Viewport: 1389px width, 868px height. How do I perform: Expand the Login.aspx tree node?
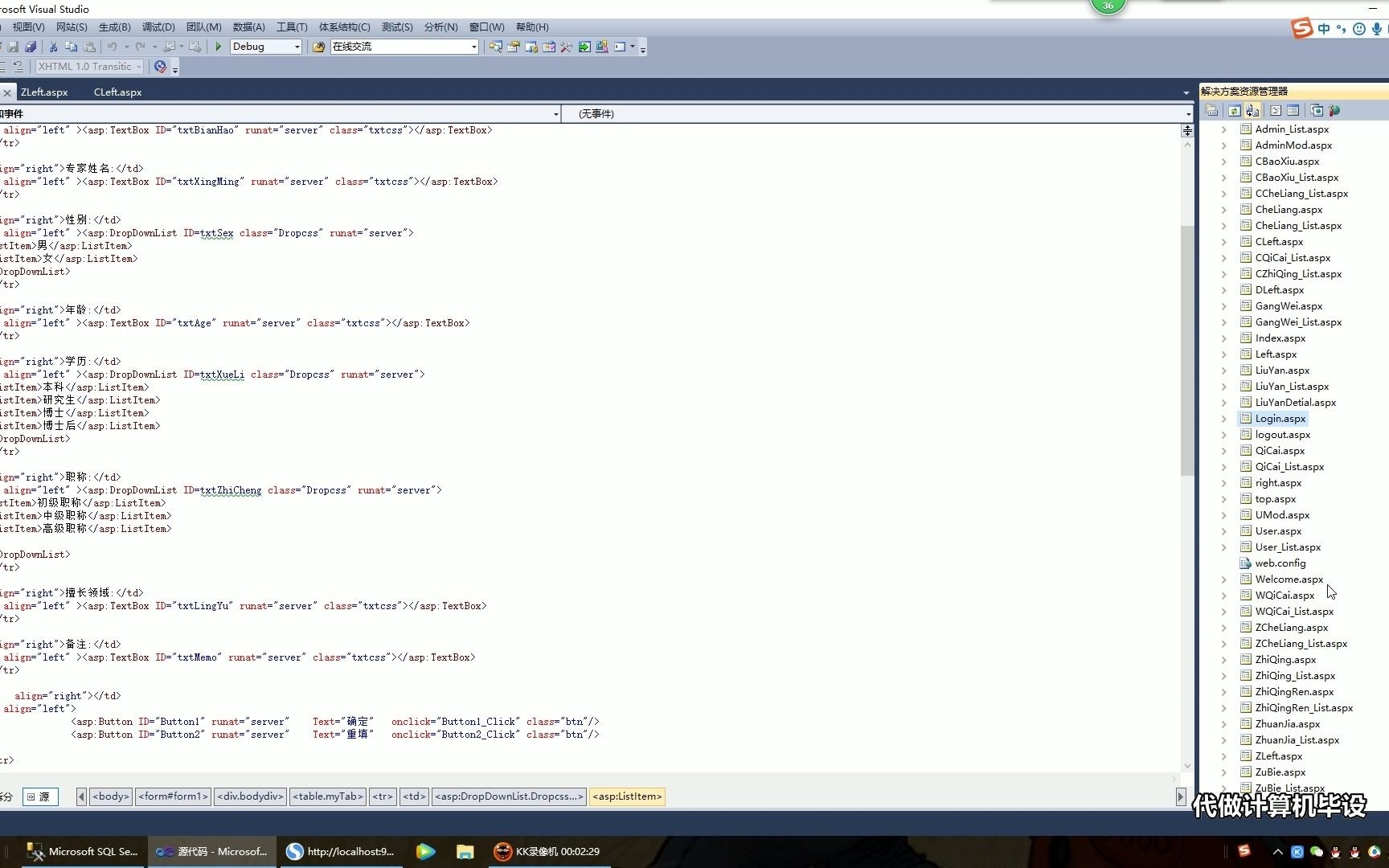(x=1223, y=419)
